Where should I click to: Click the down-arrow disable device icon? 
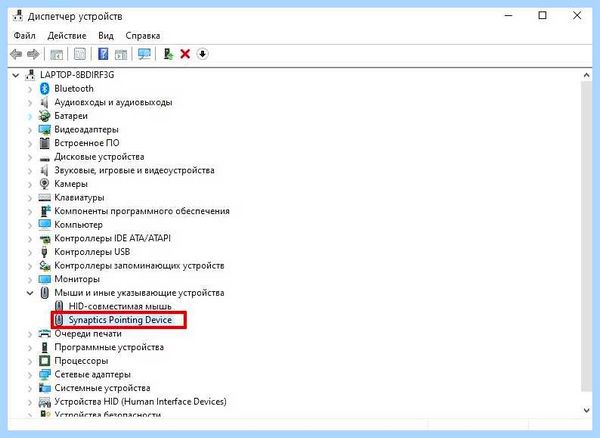click(202, 54)
